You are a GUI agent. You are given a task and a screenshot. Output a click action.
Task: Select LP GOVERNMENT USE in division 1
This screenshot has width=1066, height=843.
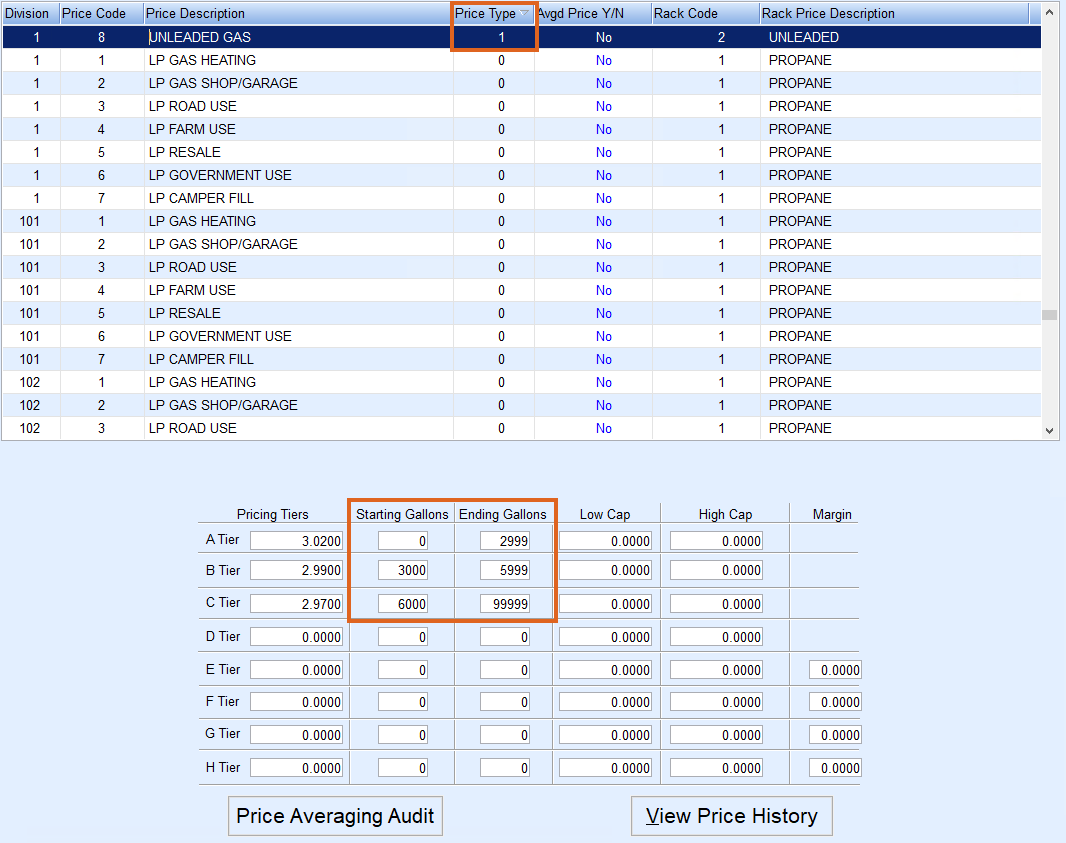pos(521,175)
